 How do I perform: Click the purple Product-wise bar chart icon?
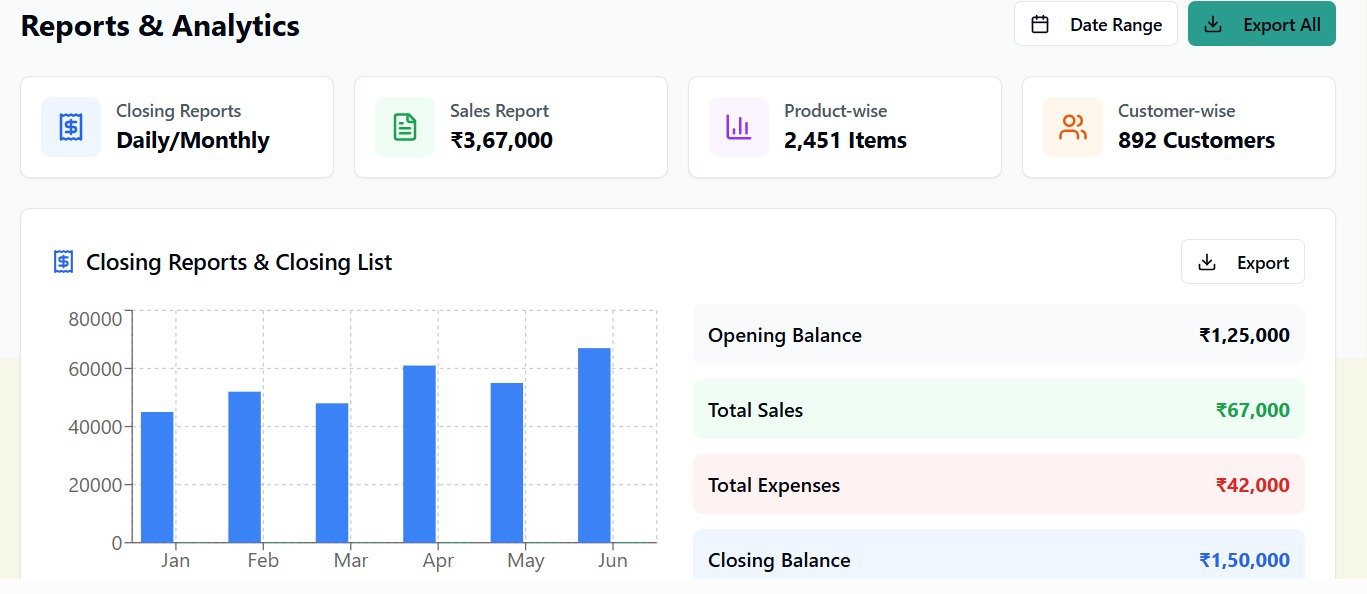(738, 127)
